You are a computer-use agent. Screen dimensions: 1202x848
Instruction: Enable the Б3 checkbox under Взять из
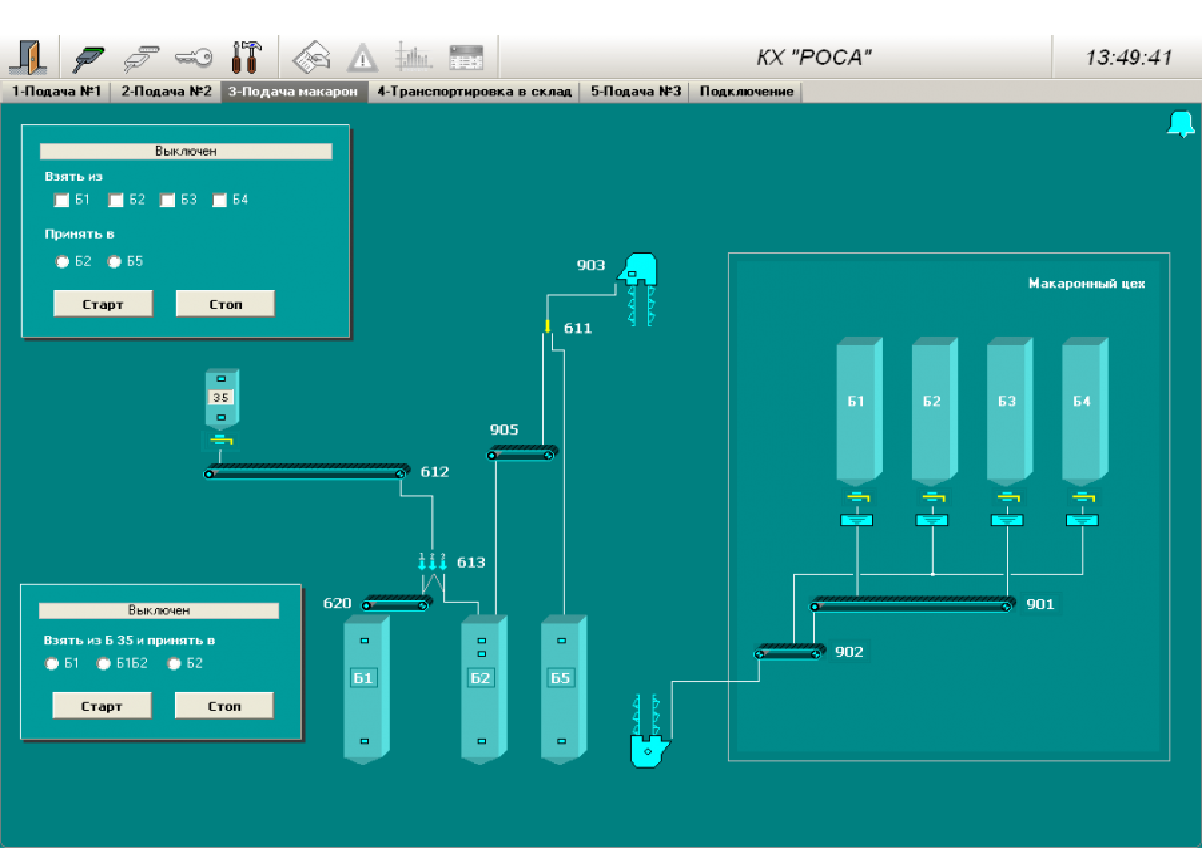(168, 200)
